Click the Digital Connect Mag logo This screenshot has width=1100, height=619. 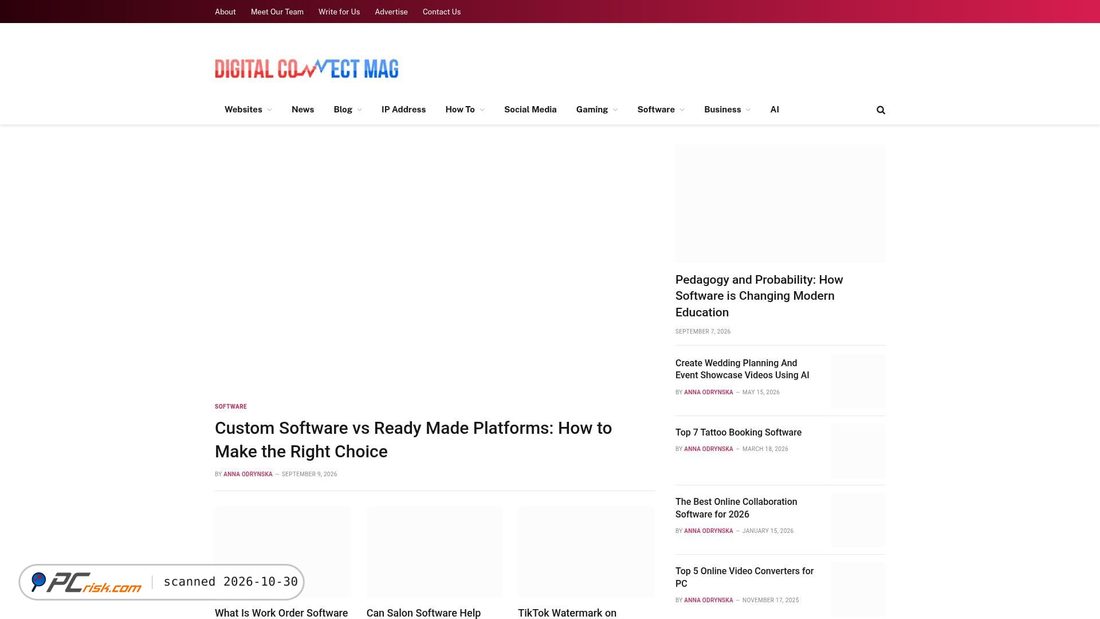coord(307,68)
